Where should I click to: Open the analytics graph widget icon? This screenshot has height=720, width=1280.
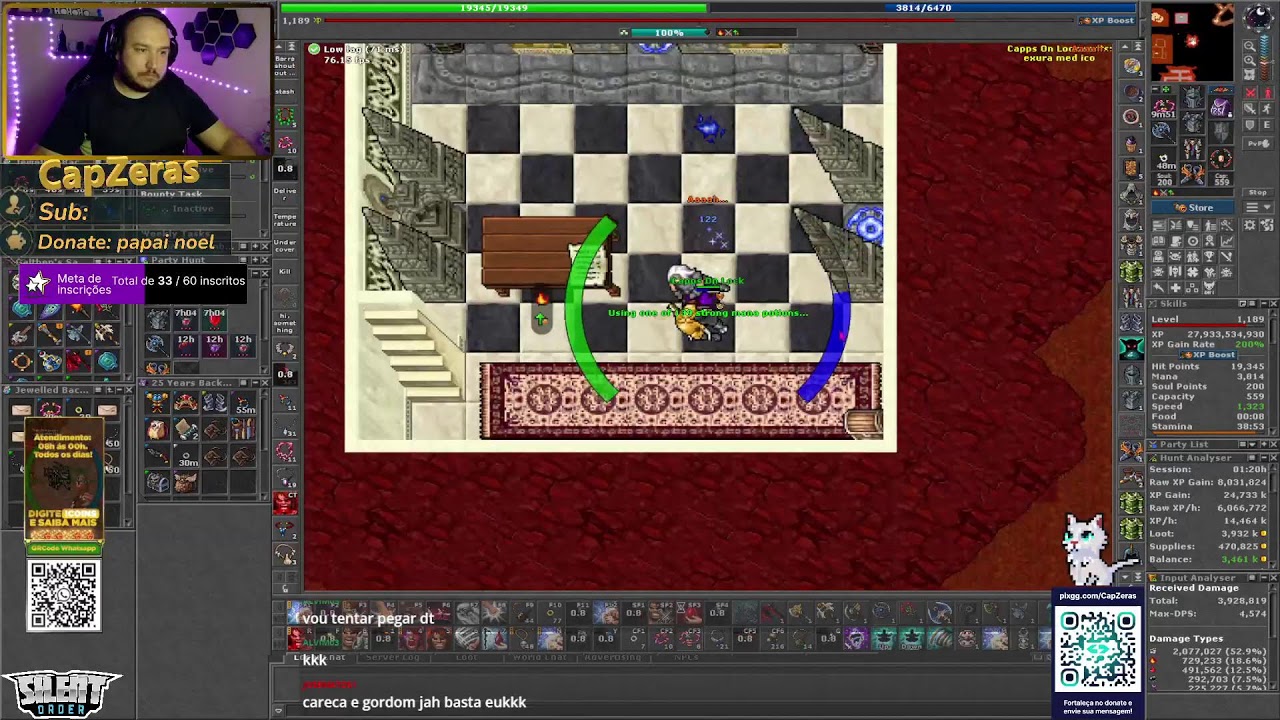click(1228, 241)
